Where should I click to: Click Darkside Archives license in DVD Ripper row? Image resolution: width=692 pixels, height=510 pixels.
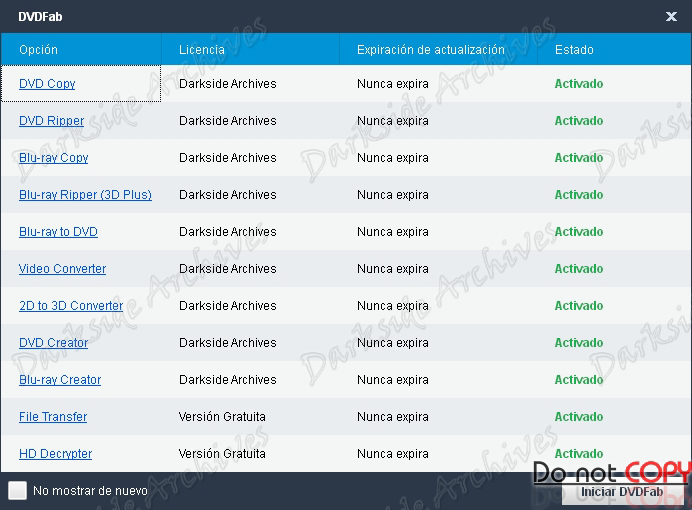click(228, 121)
